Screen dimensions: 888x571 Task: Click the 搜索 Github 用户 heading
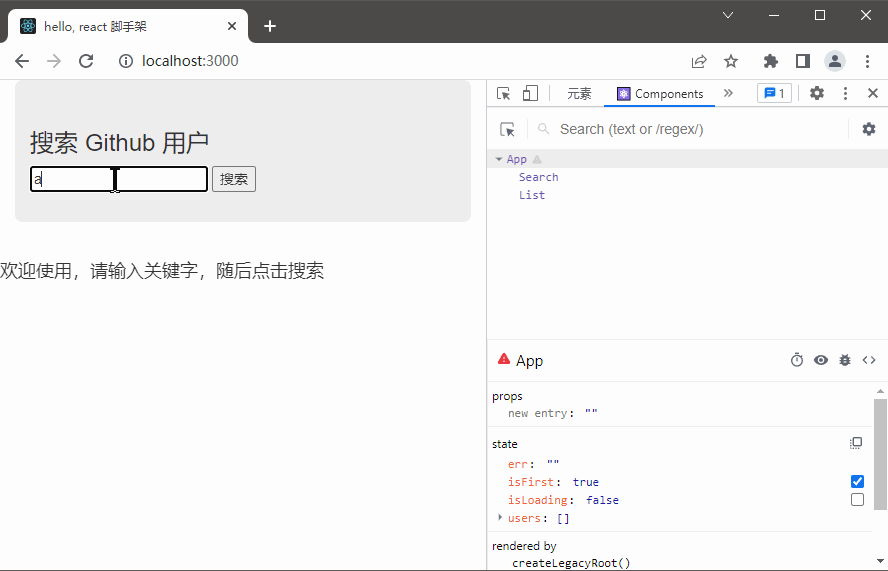pyautogui.click(x=119, y=143)
